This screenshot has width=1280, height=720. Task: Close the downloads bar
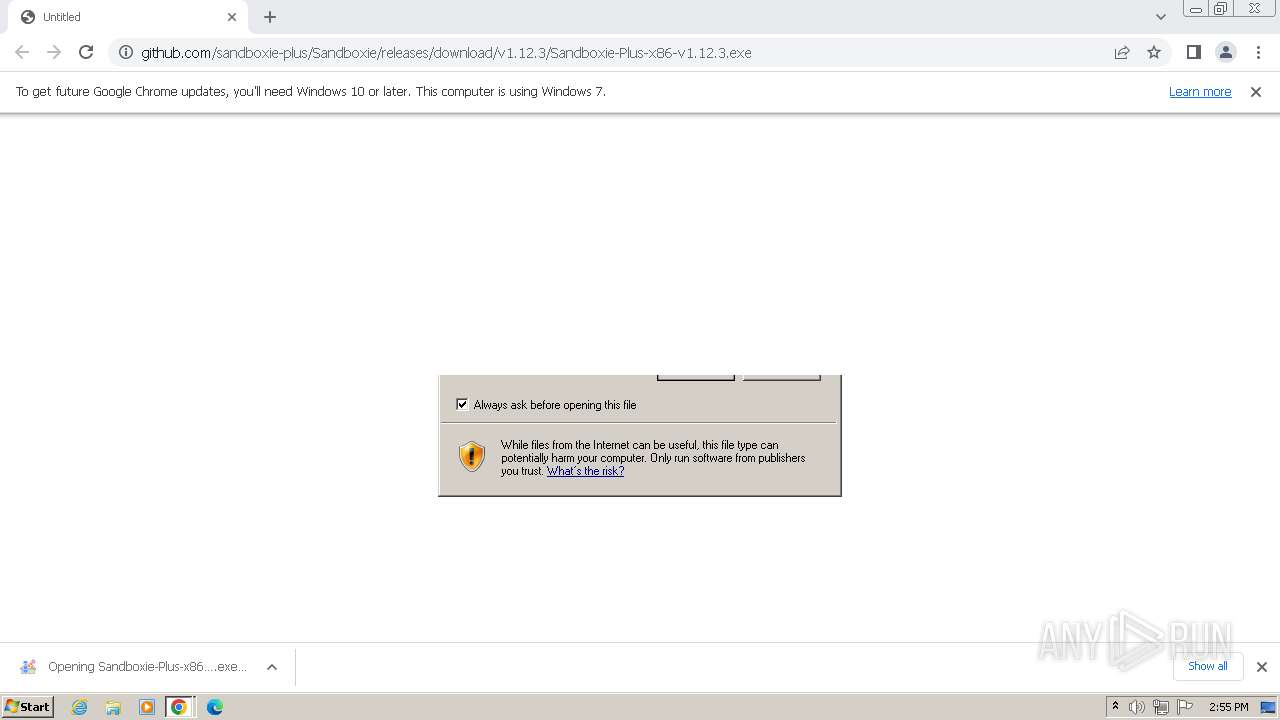[1261, 667]
